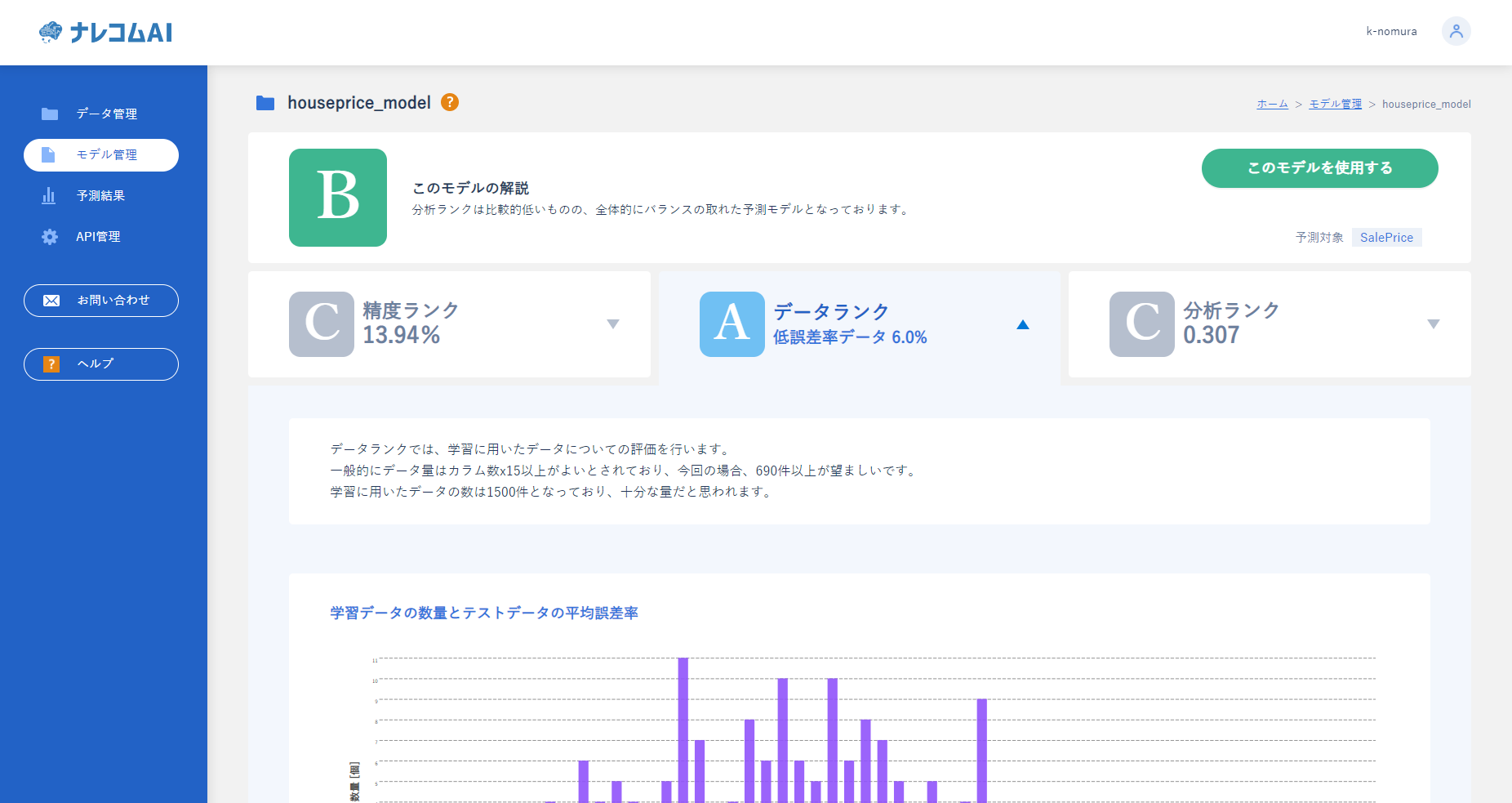
Task: Click the お問い合わせ contact button
Action: 101,301
